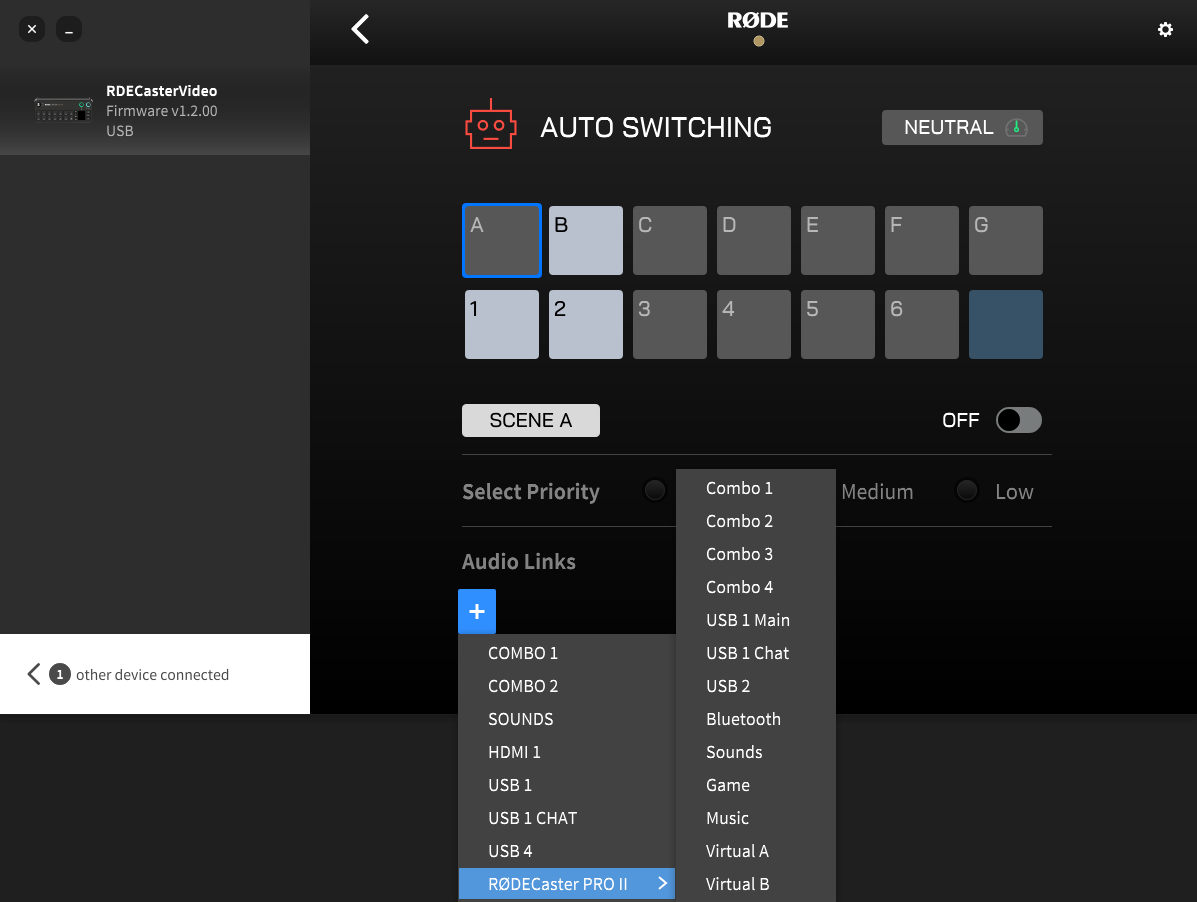
Task: Choose USB 1 Main from submenu
Action: [748, 620]
